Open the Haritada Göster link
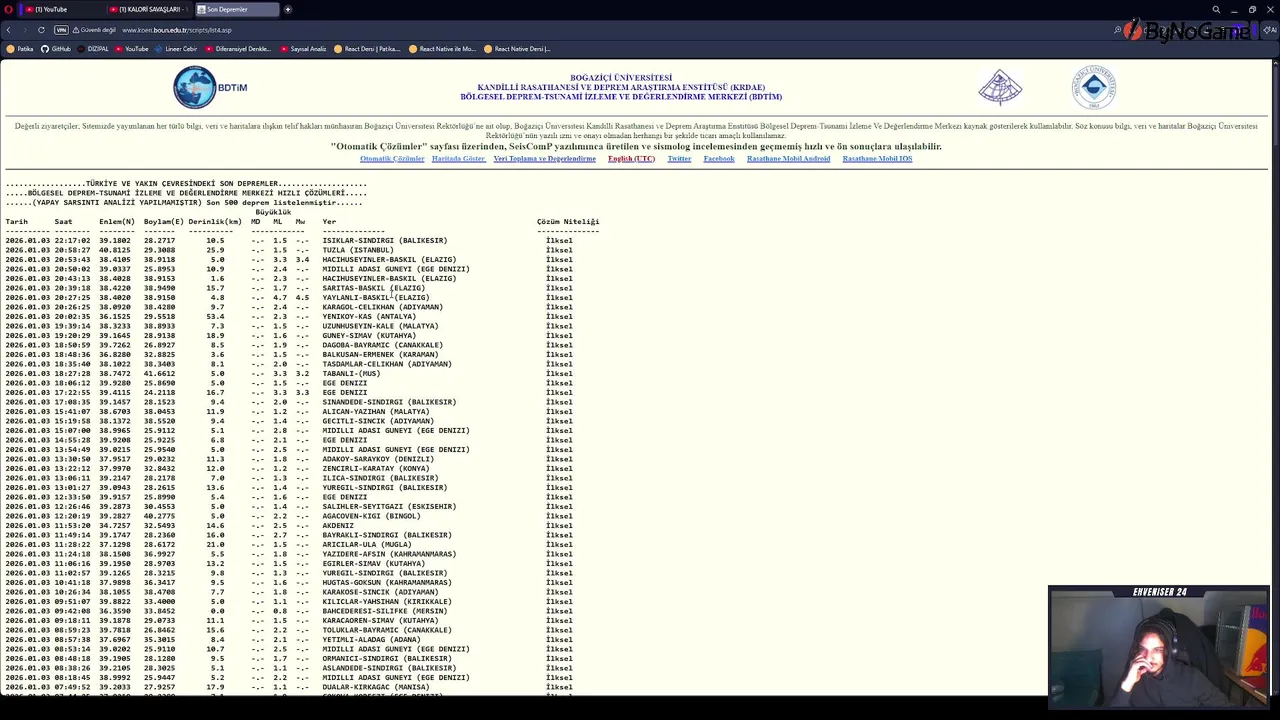This screenshot has height=720, width=1280. [458, 159]
